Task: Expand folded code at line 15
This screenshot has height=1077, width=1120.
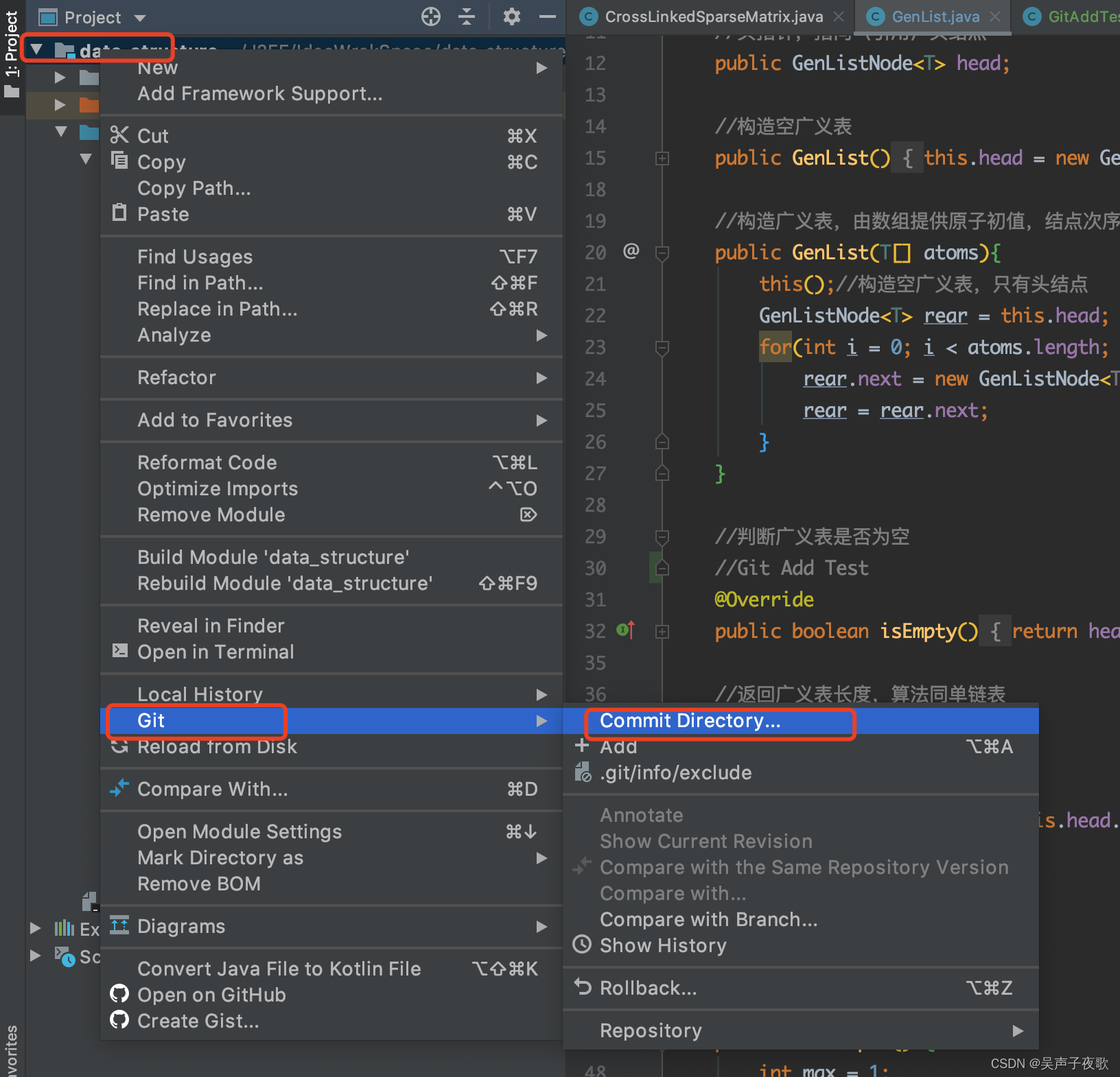Action: [662, 158]
